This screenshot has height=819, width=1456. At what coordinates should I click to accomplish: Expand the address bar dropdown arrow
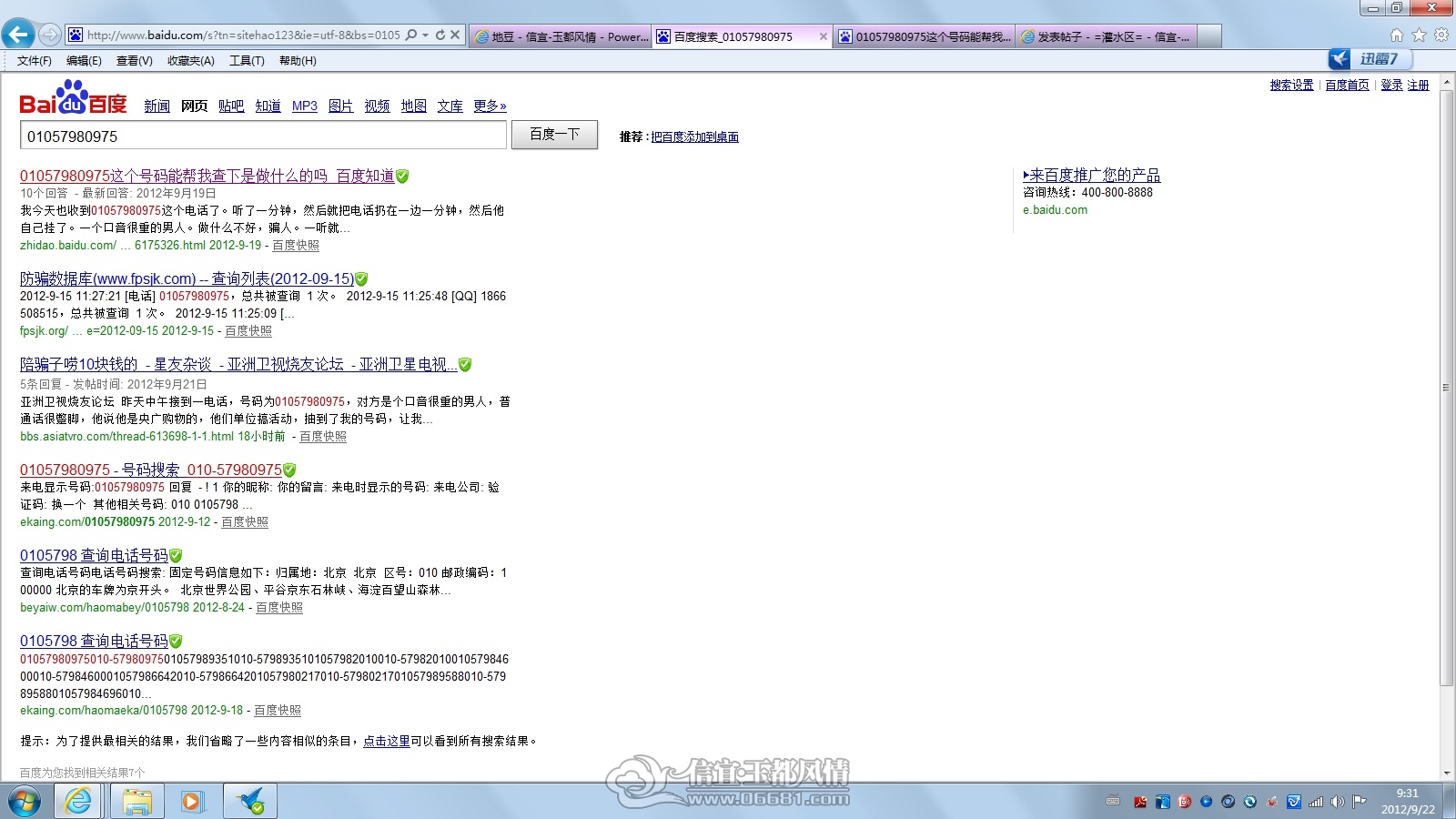point(426,35)
